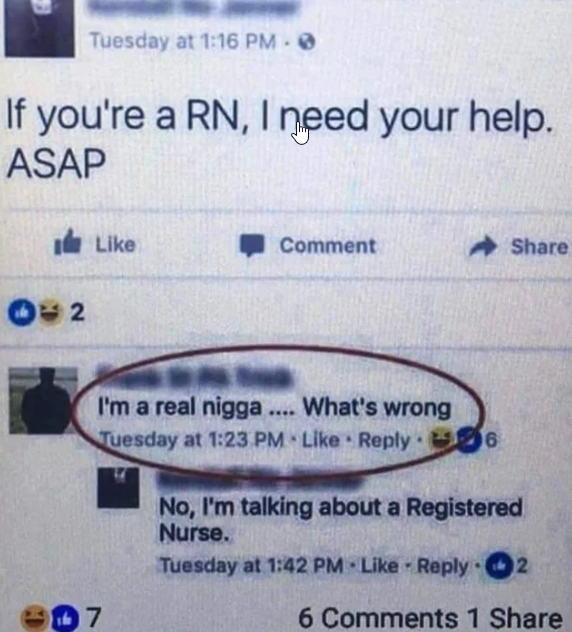Click the first commenter's profile picture
Screen dimensions: 572x632
pyautogui.click(x=43, y=400)
